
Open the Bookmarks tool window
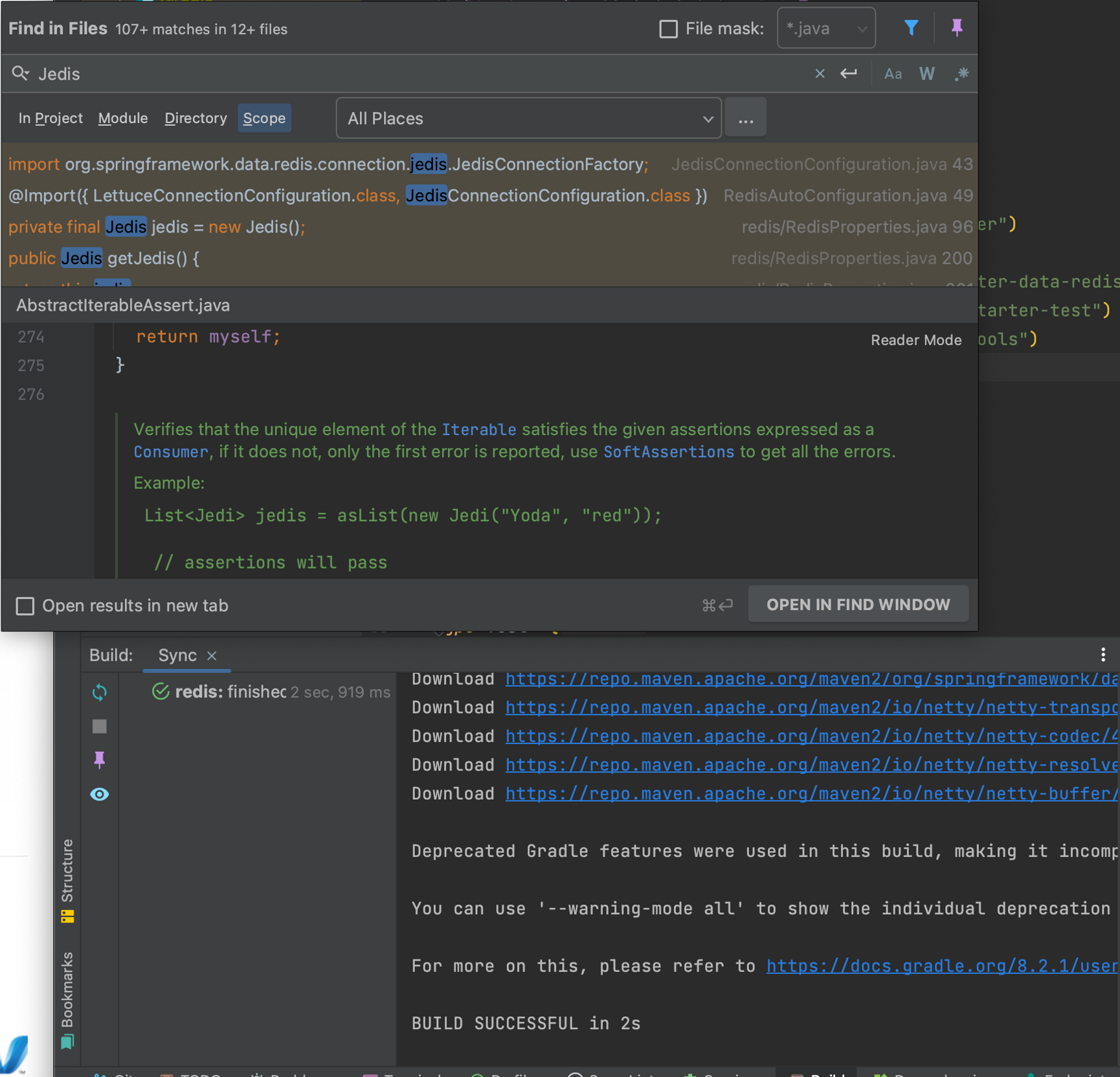point(67,1001)
